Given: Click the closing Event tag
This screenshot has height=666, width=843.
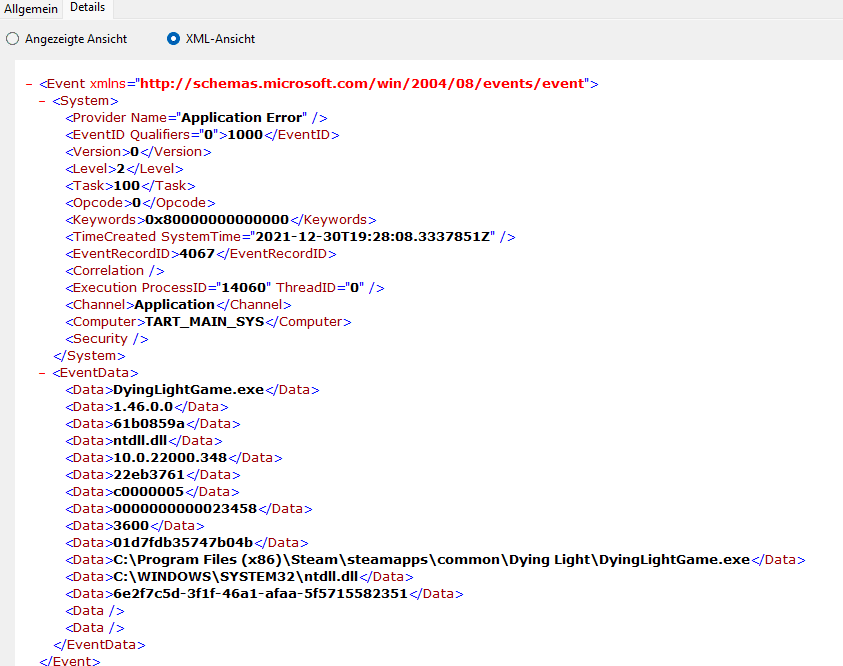Looking at the screenshot, I should point(70,661).
